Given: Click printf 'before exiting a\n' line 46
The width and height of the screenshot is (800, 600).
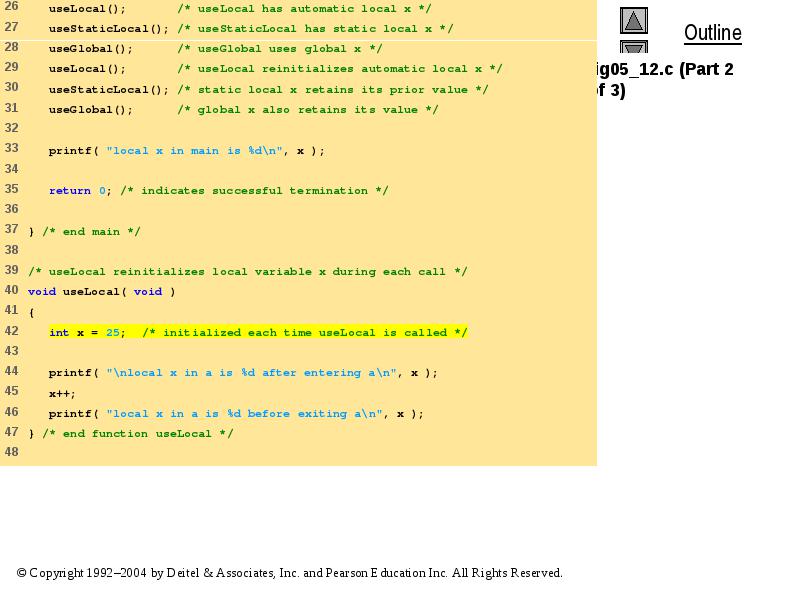Looking at the screenshot, I should click(x=236, y=414).
